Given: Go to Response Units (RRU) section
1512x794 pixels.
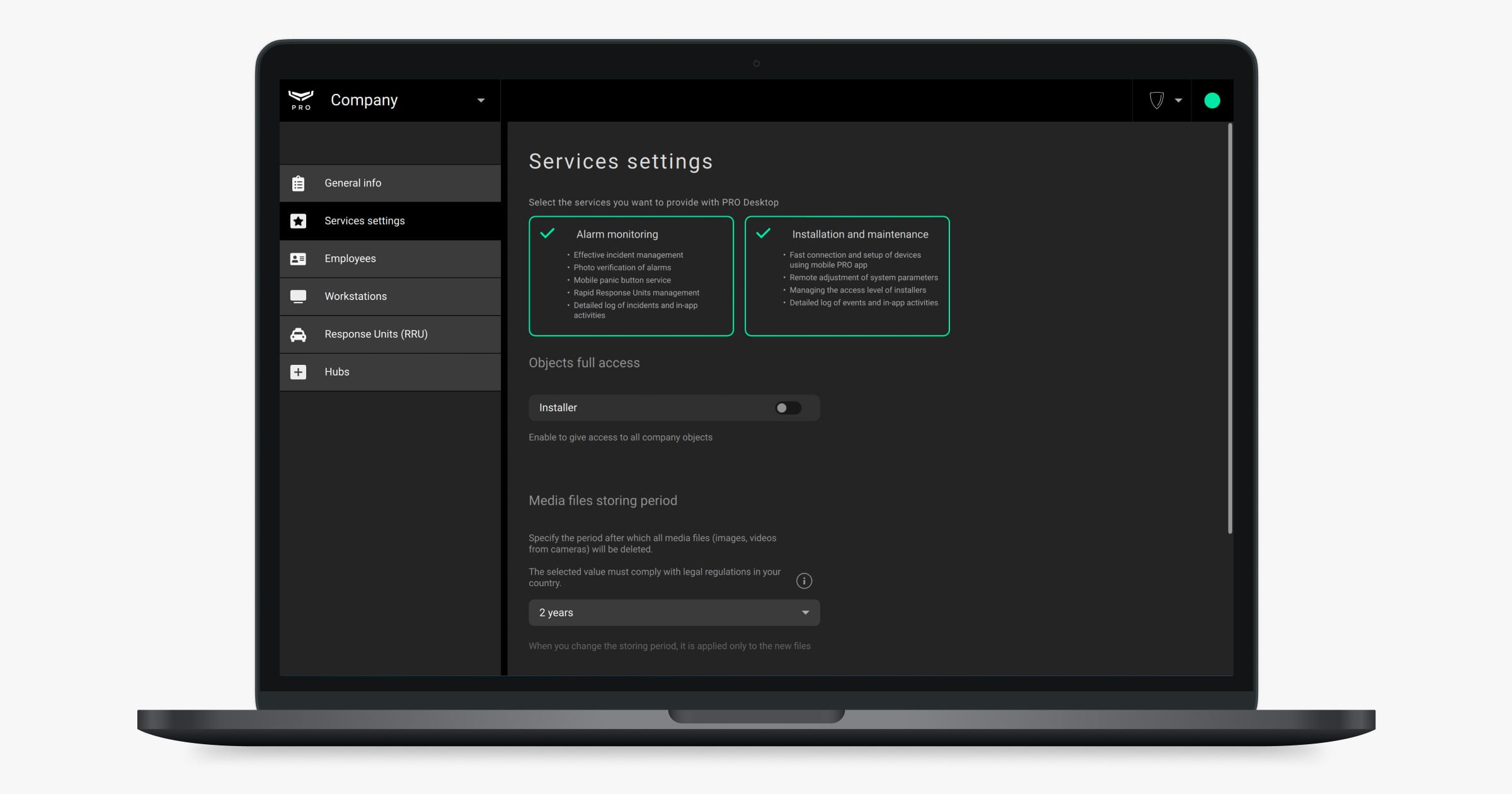Looking at the screenshot, I should (375, 335).
